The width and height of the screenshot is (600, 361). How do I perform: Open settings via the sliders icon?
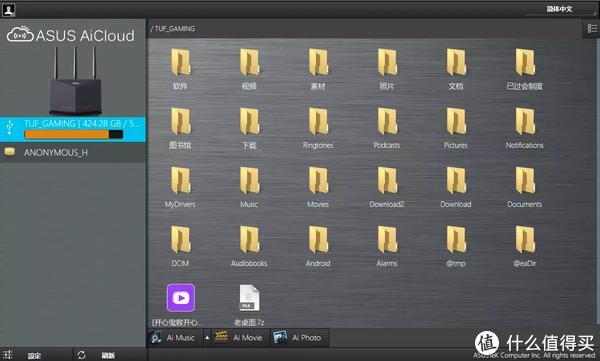coord(8,354)
